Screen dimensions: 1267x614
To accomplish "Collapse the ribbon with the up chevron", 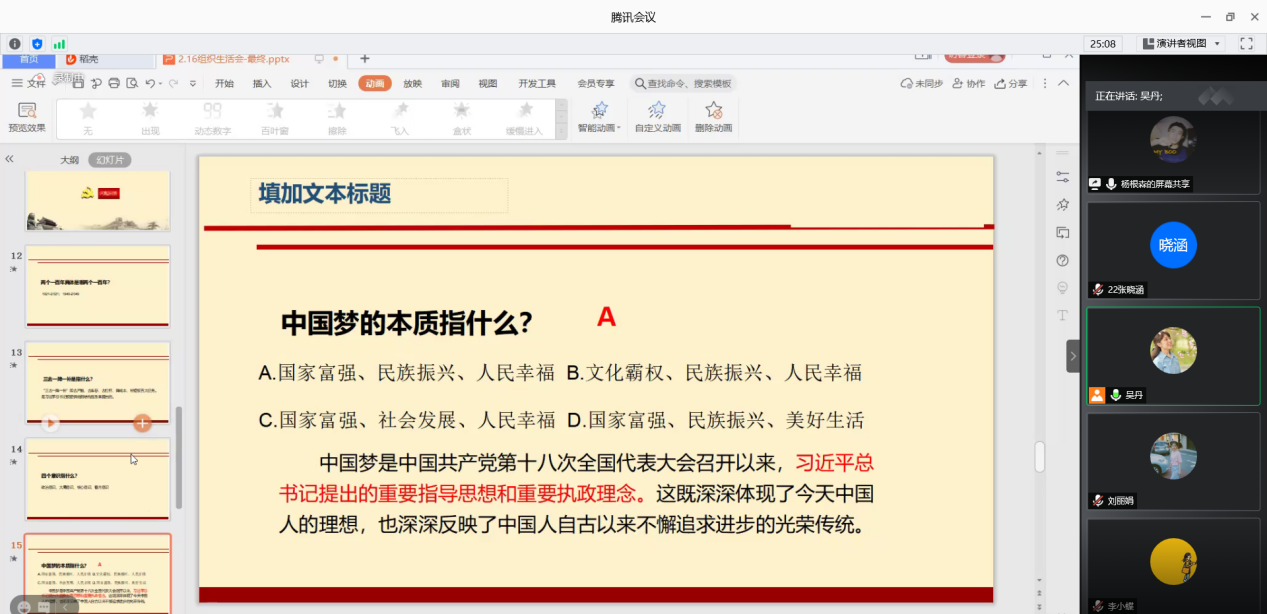I will tap(1064, 84).
